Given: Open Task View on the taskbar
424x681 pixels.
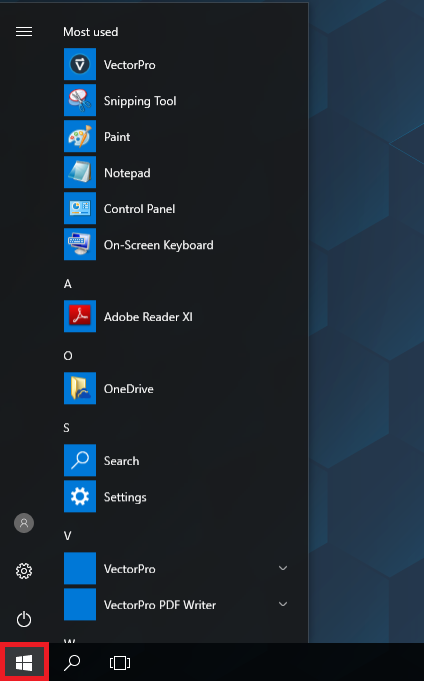Looking at the screenshot, I should (120, 663).
